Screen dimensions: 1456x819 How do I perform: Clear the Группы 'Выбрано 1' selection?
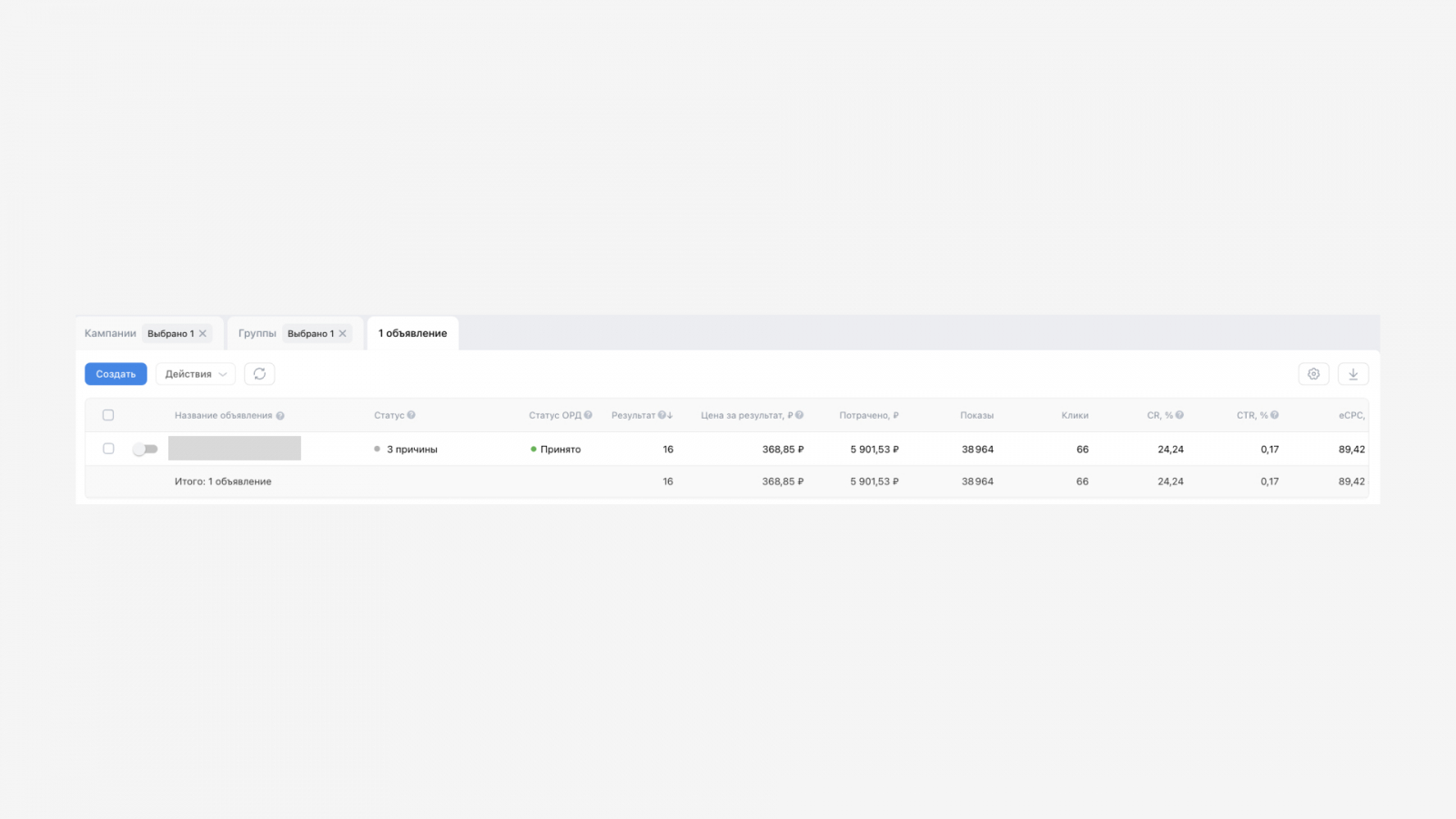coord(343,334)
